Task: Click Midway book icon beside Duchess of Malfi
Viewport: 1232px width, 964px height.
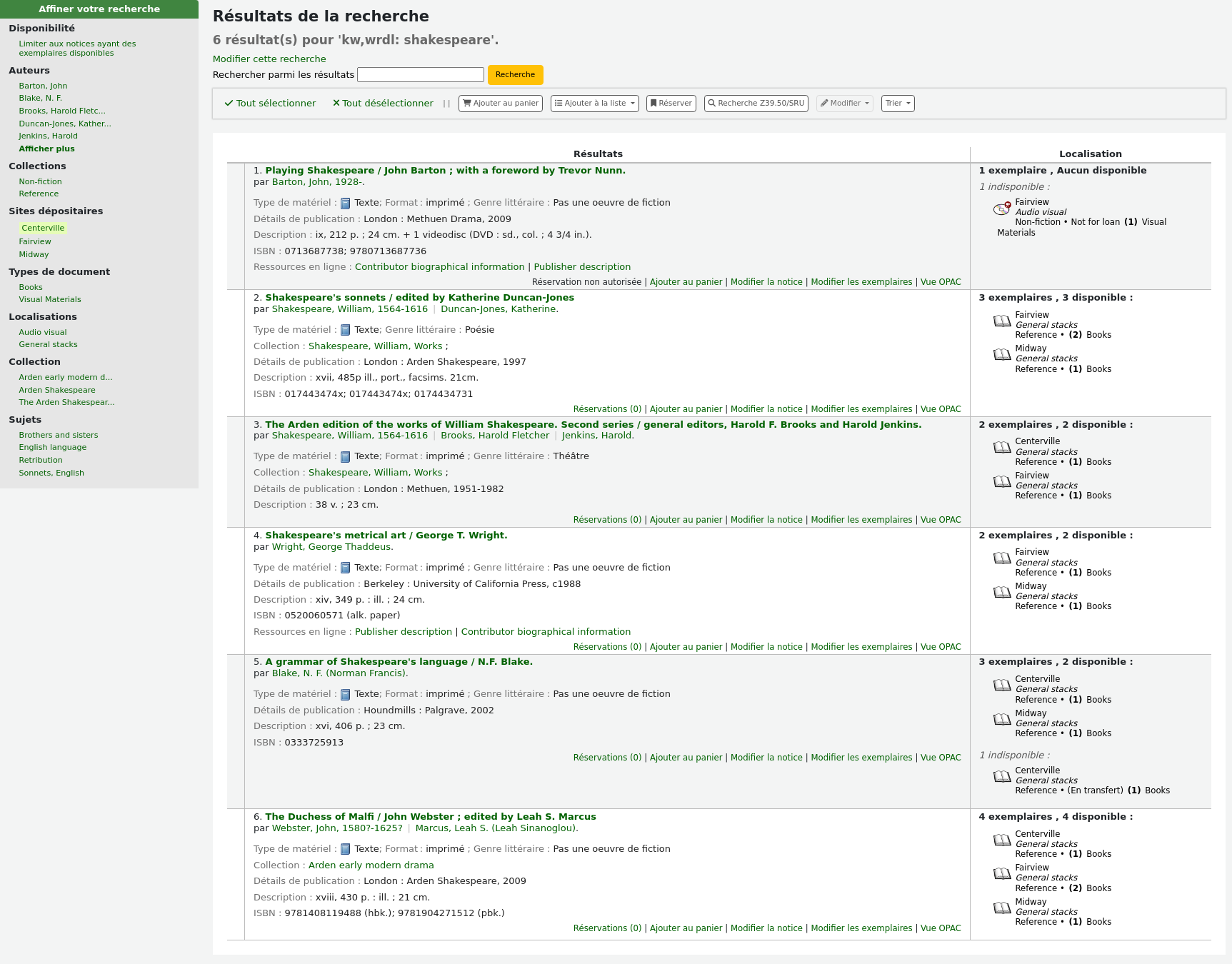Action: pyautogui.click(x=1002, y=908)
